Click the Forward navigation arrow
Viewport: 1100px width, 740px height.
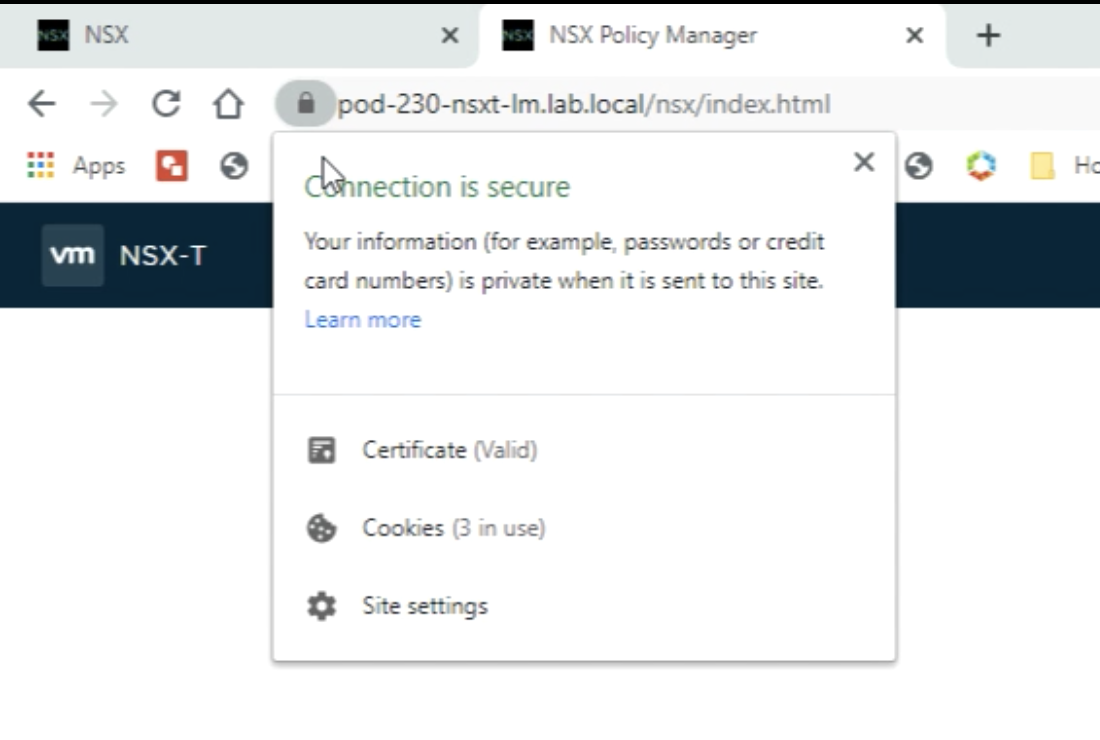click(103, 104)
